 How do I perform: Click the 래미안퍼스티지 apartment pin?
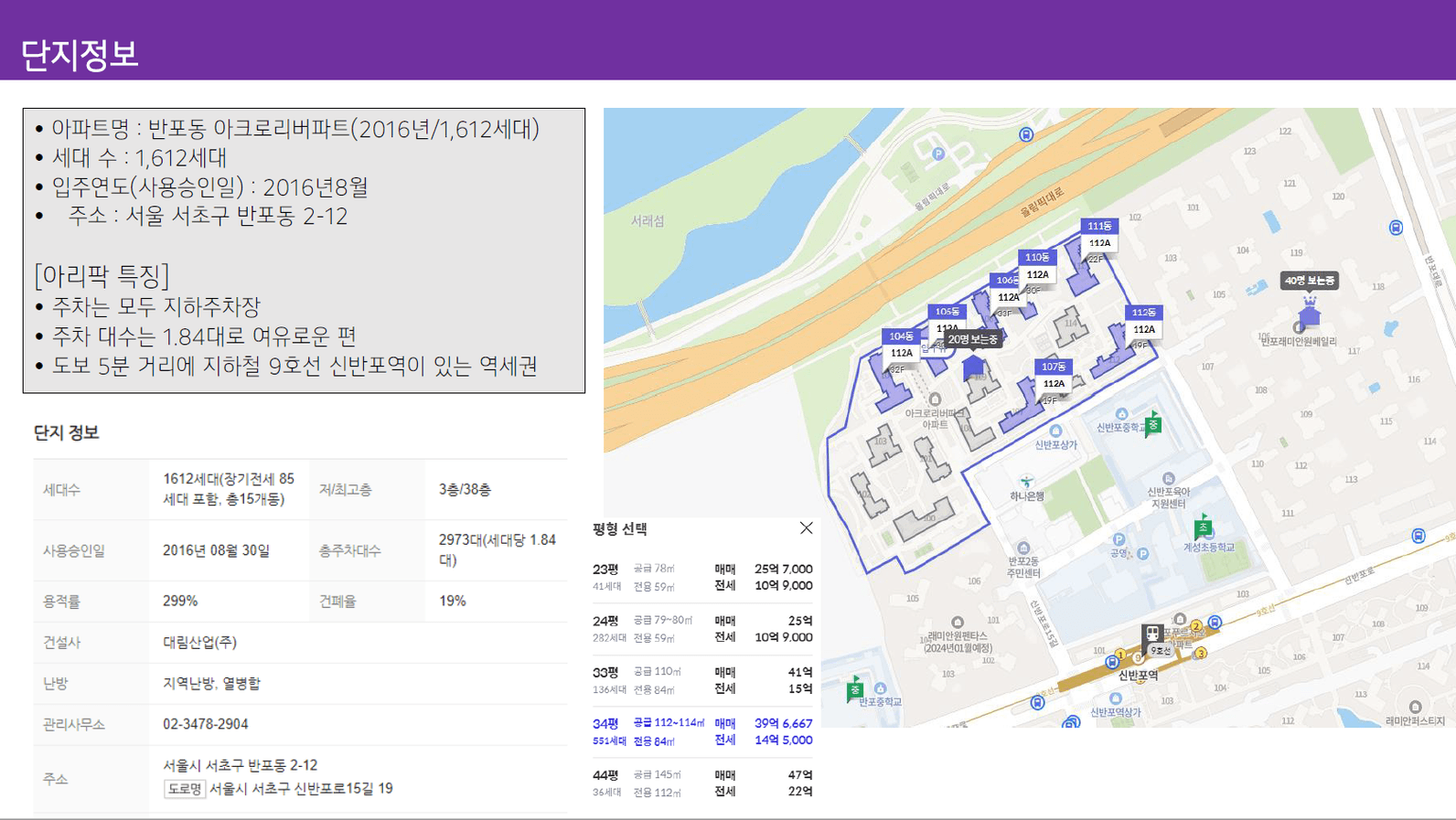1415,707
